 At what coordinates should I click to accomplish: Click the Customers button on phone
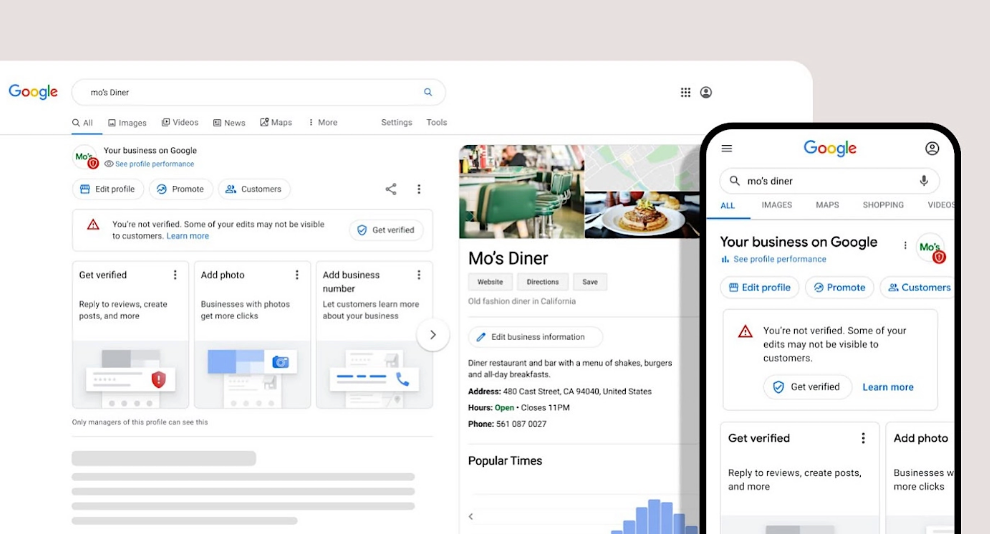(917, 287)
